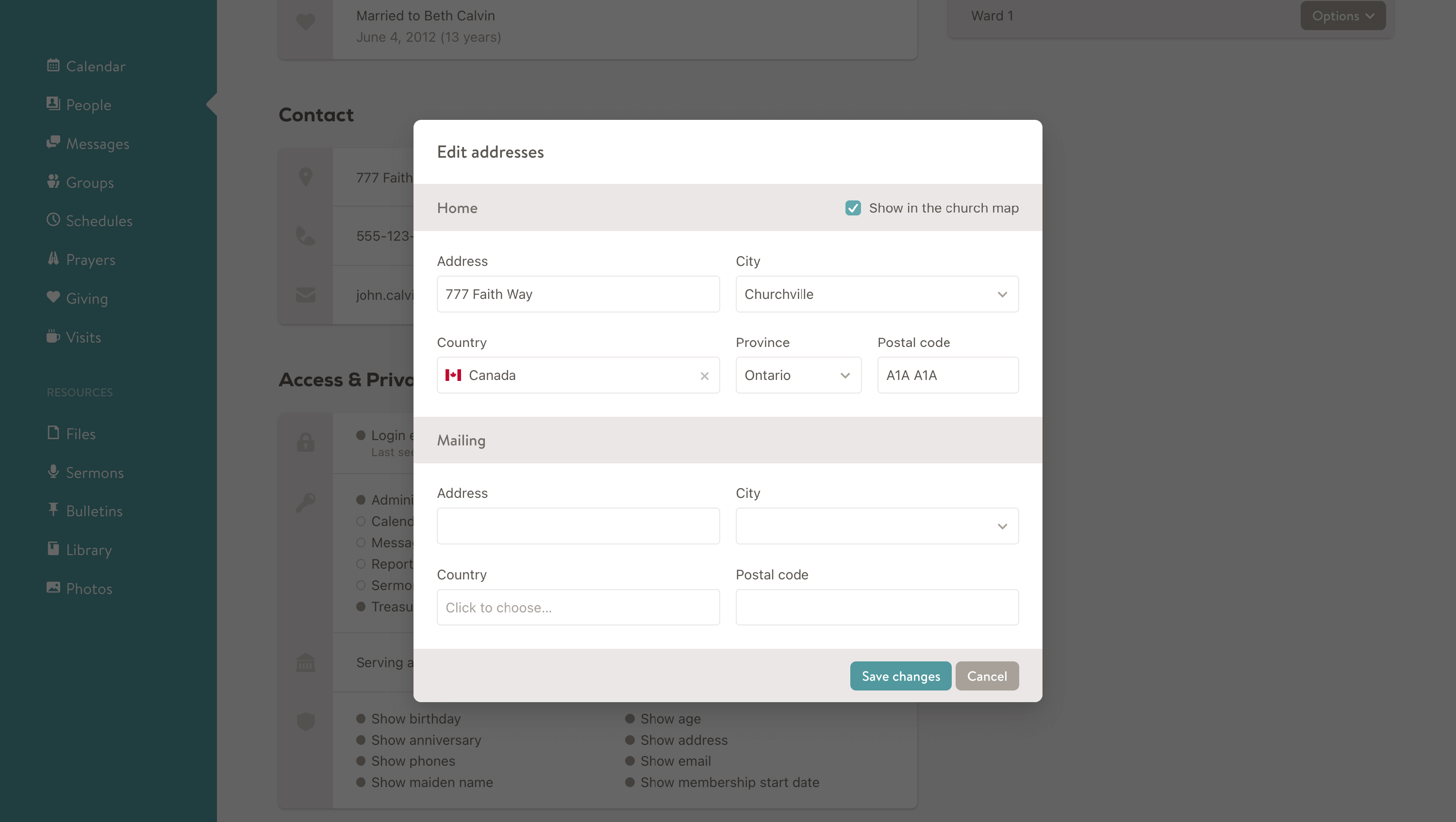This screenshot has height=822, width=1456.
Task: Uncheck Show in the church map
Action: tap(853, 208)
